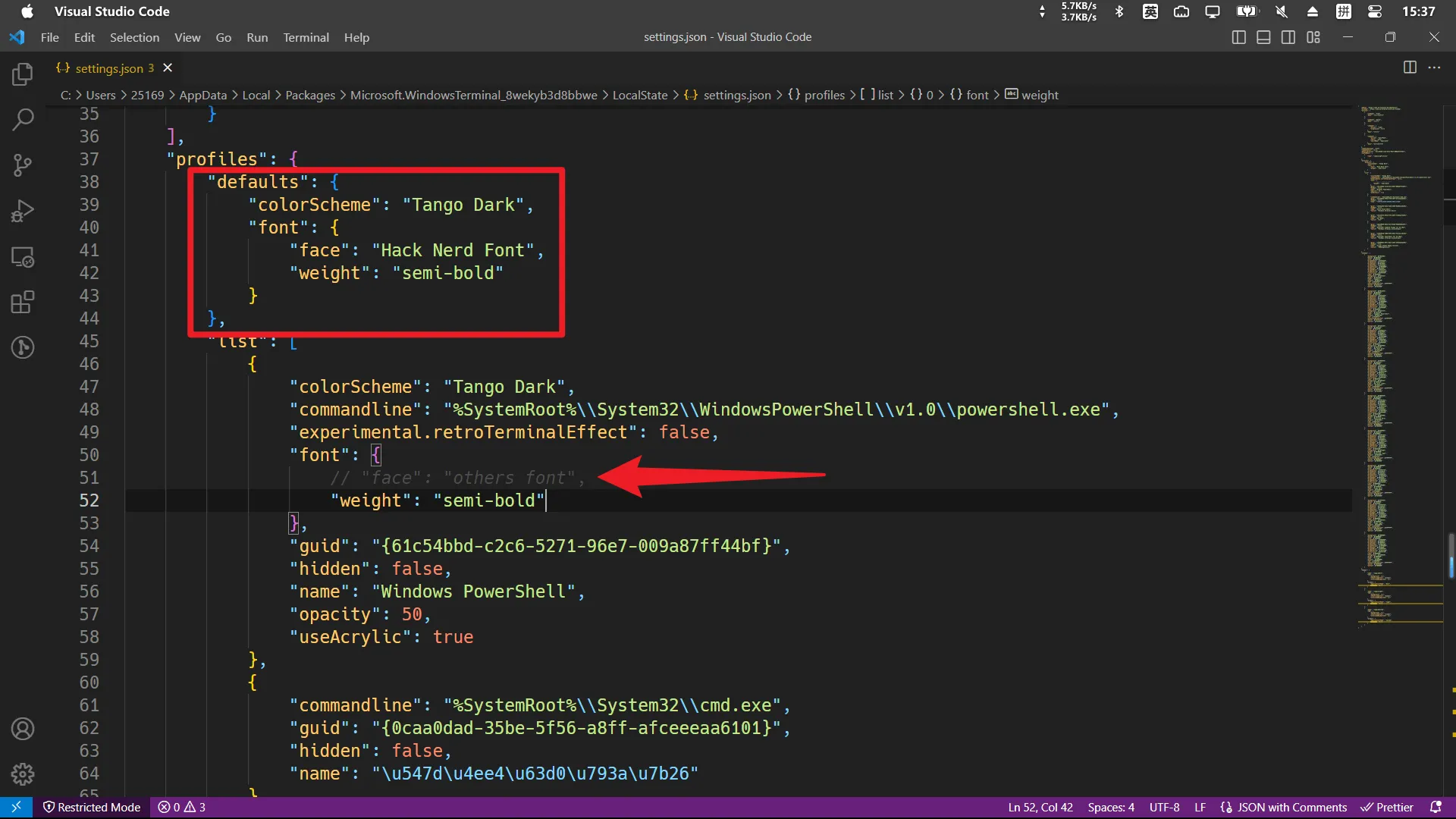Open the Source Control view
This screenshot has width=1456, height=819.
pyautogui.click(x=23, y=165)
